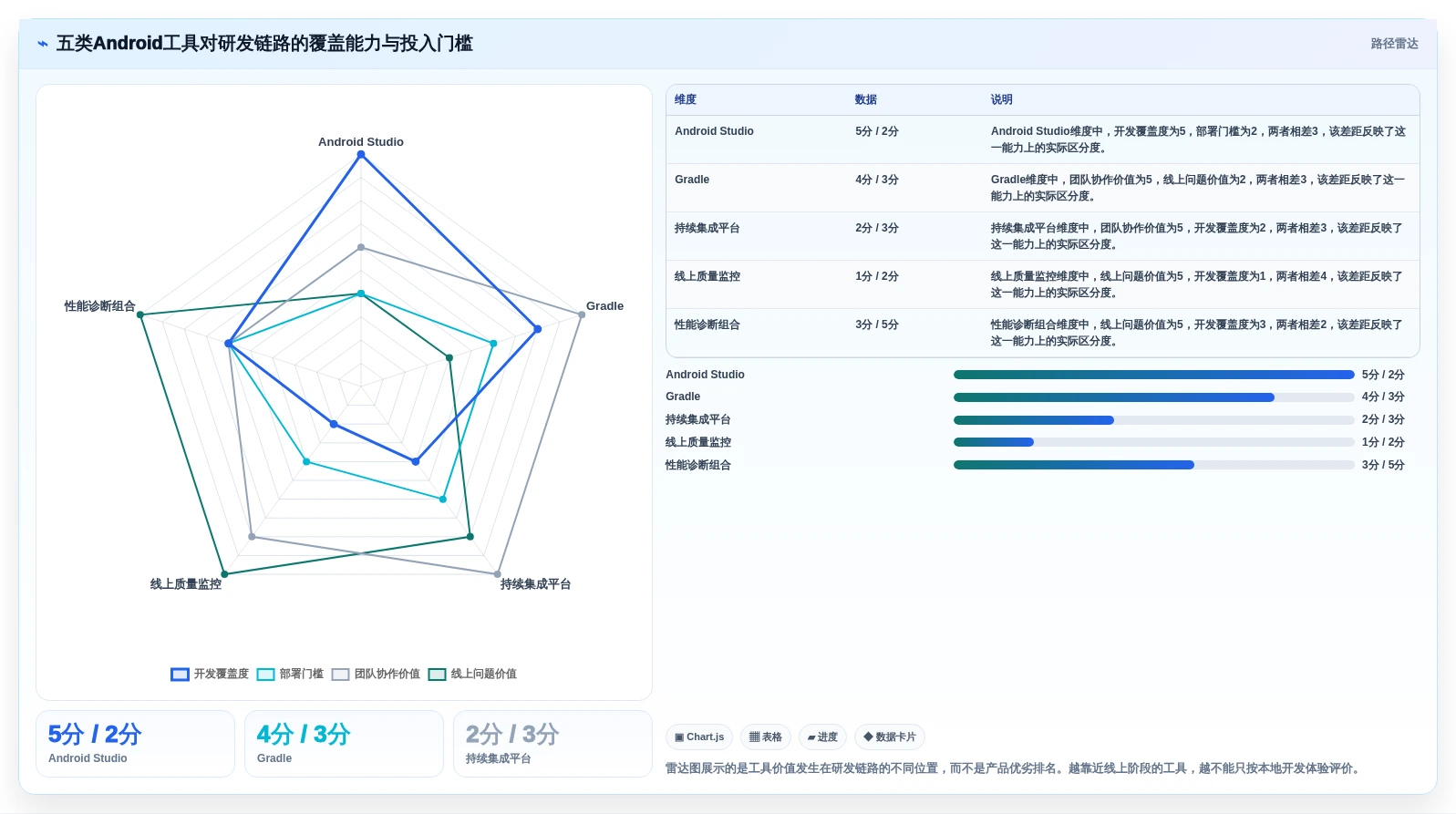The height and width of the screenshot is (814, 1456).
Task: Click the Gradle radar axis label
Action: [x=604, y=306]
